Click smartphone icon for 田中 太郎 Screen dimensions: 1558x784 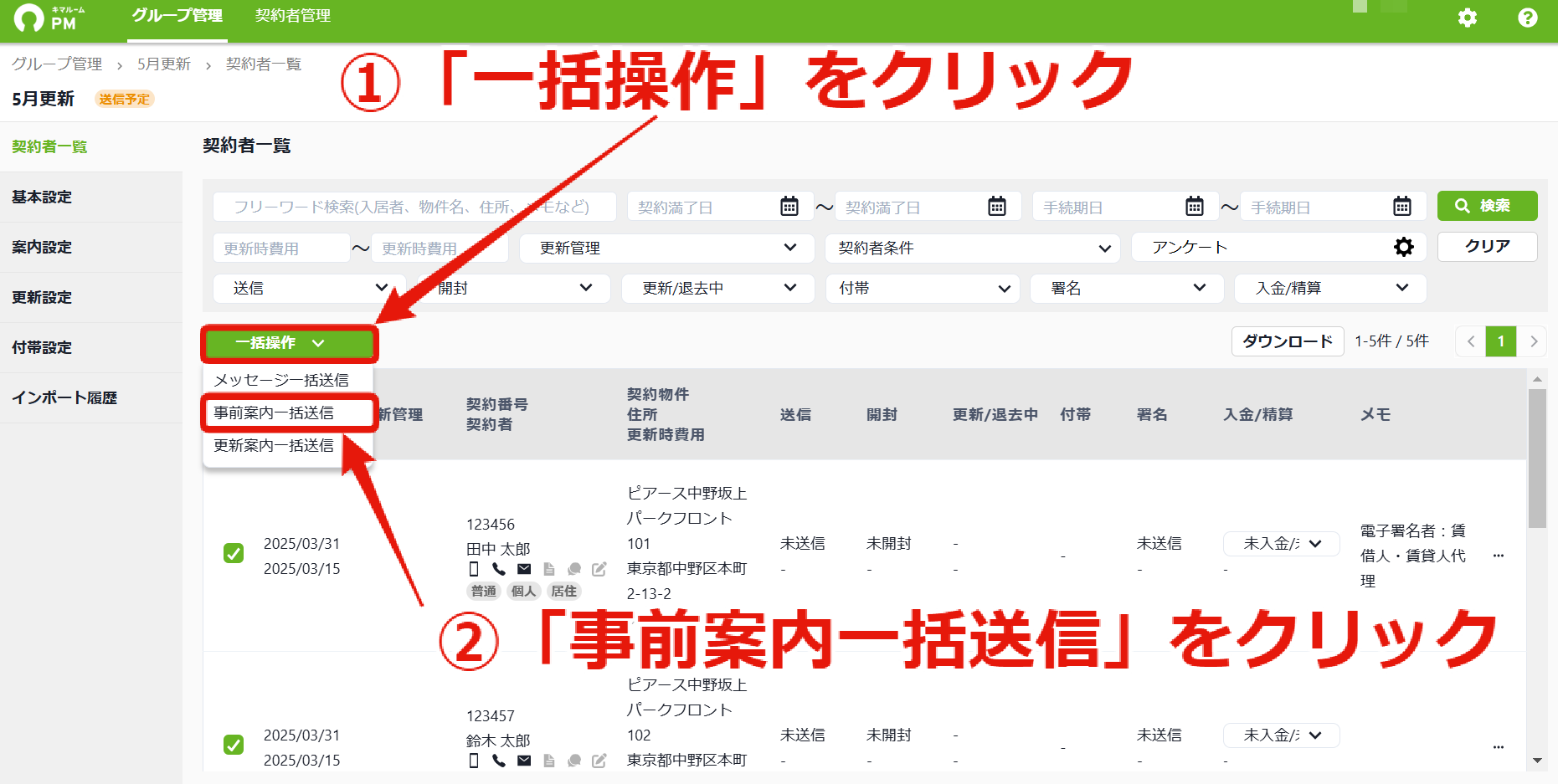[474, 569]
